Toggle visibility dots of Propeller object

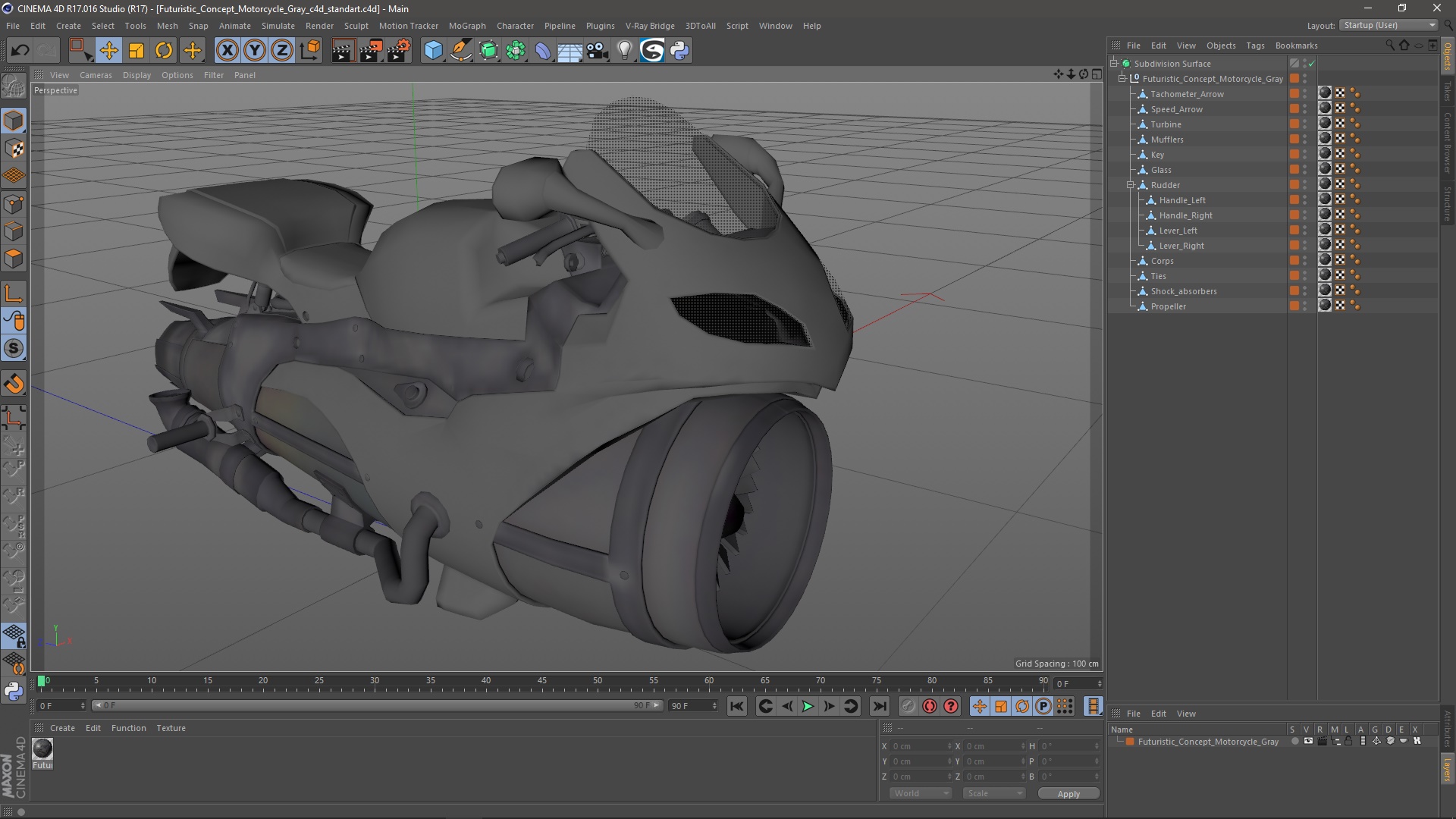tap(1305, 306)
